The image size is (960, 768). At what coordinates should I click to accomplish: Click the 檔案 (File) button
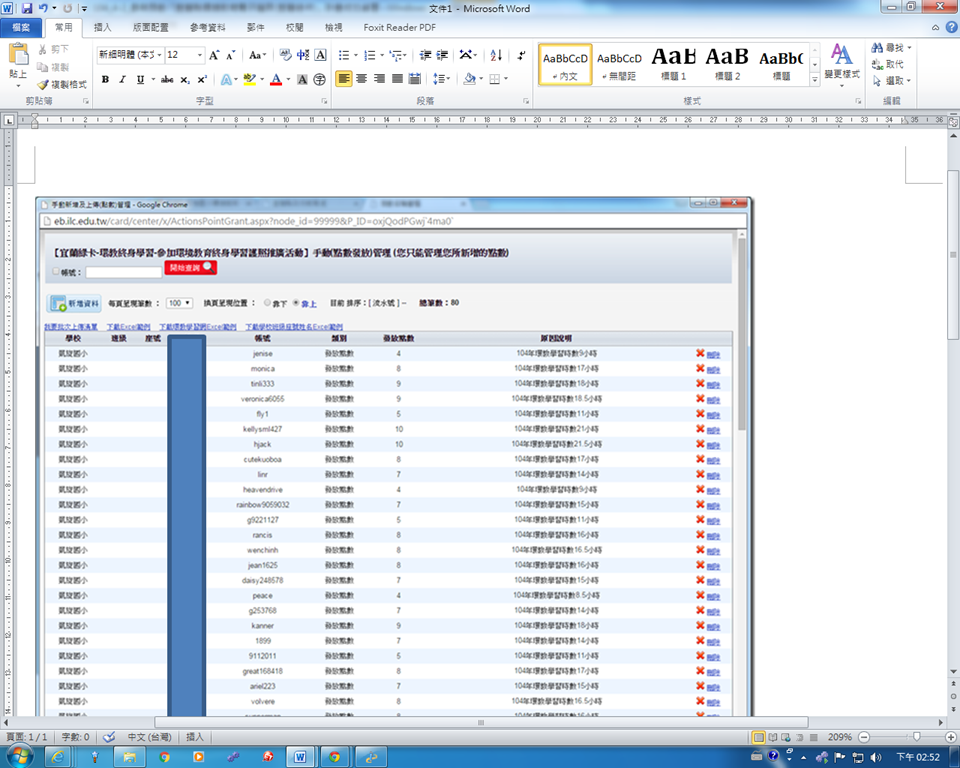(21, 27)
